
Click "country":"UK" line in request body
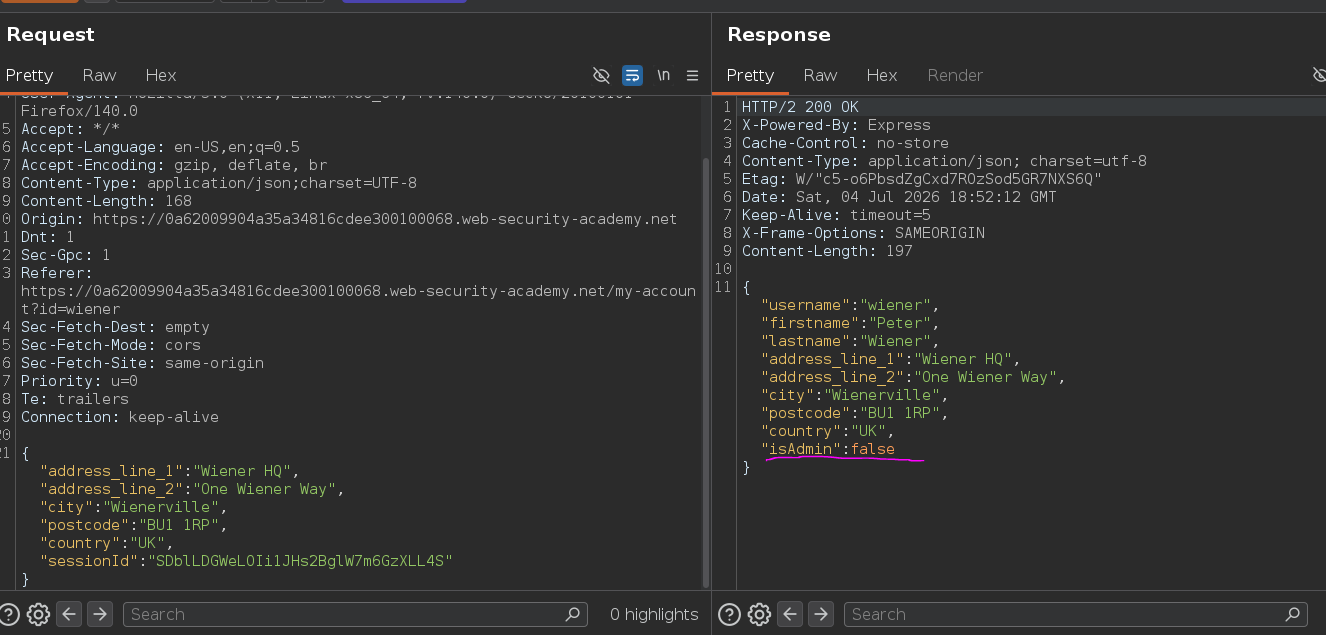107,543
